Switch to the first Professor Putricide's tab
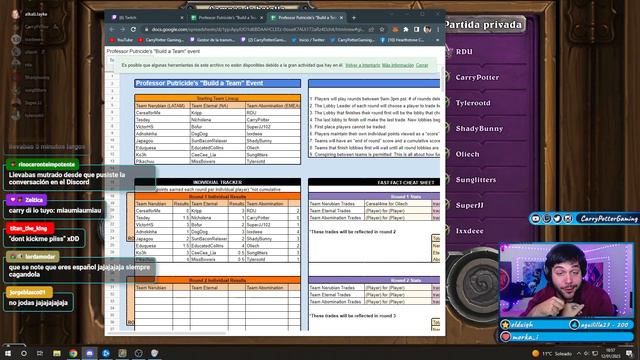Viewport: 640px width, 360px height. [227, 18]
